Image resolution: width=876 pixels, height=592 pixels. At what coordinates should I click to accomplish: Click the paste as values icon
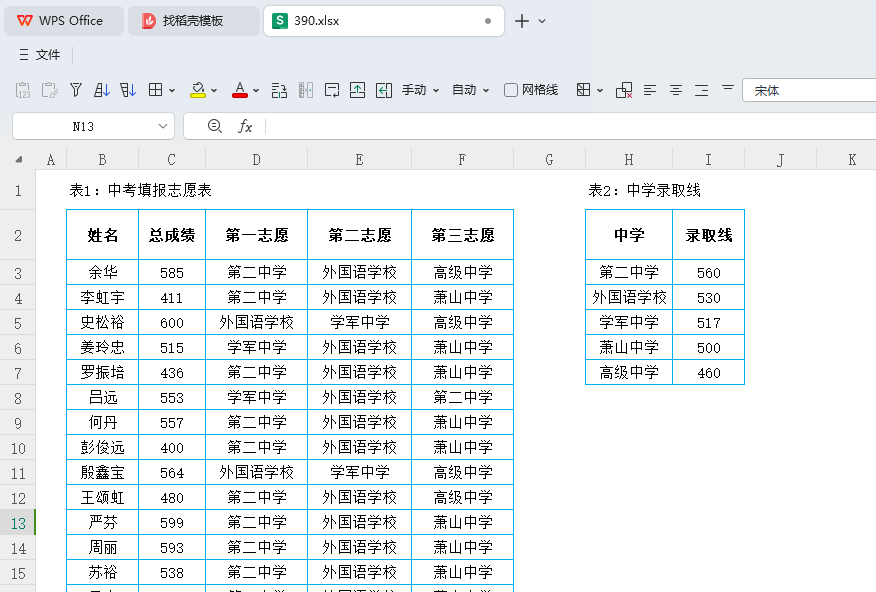[x=23, y=90]
